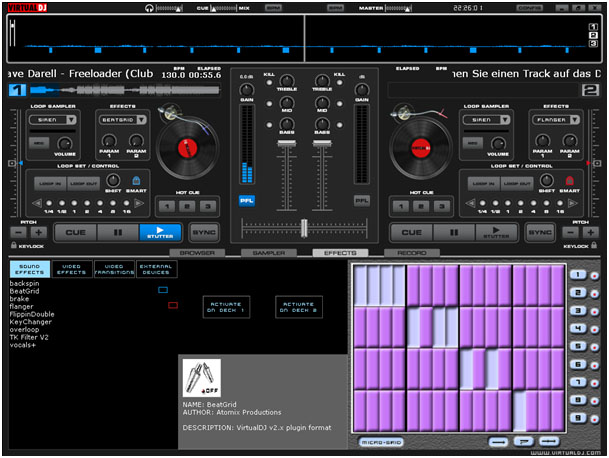The height and width of the screenshot is (458, 609).
Task: Click the BeatGrid effect thumbnail image
Action: coord(202,378)
